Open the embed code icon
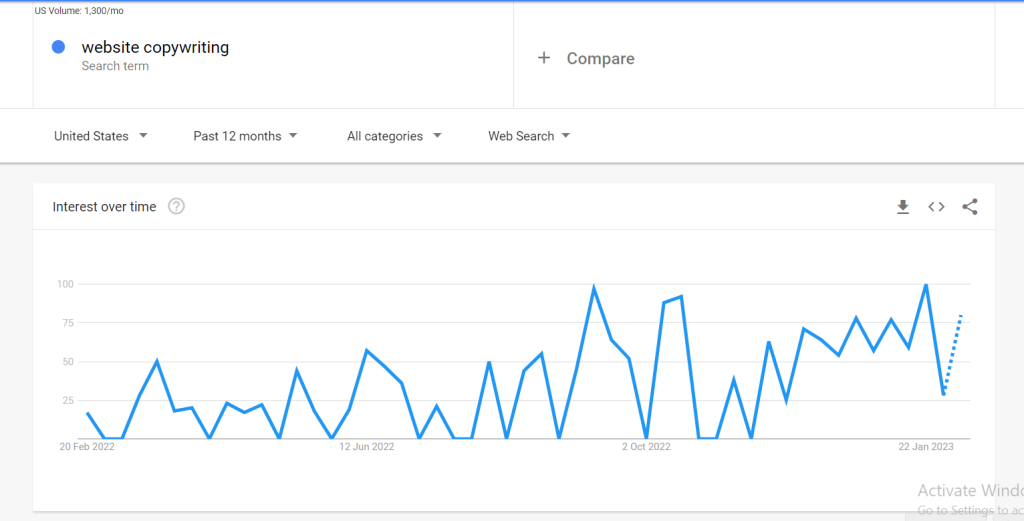The height and width of the screenshot is (521, 1024). pyautogui.click(x=936, y=207)
